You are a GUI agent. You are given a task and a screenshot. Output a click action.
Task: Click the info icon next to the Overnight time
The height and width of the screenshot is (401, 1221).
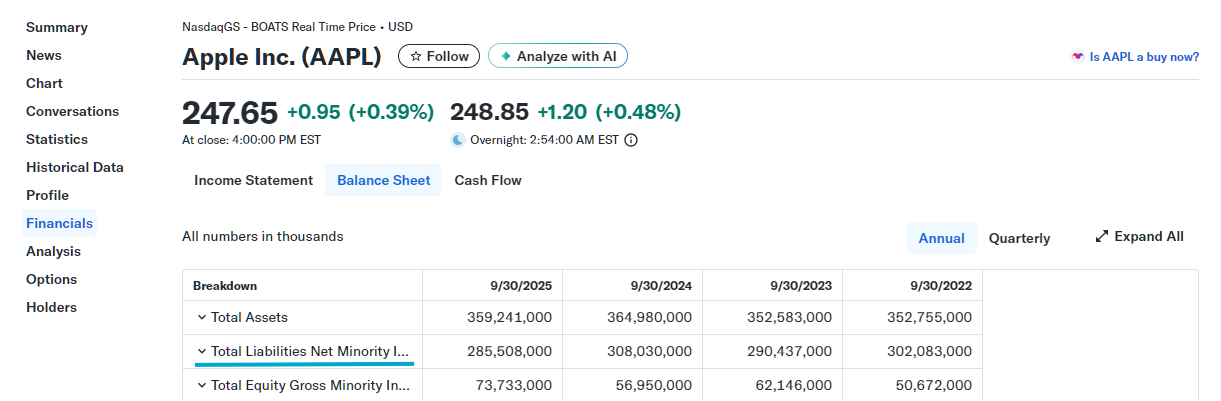(631, 140)
